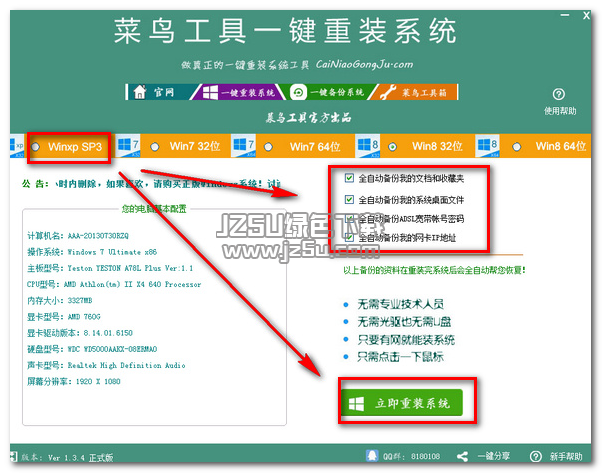Click the QQ群 penguin icon
This screenshot has height=473, width=602.
pyautogui.click(x=372, y=456)
